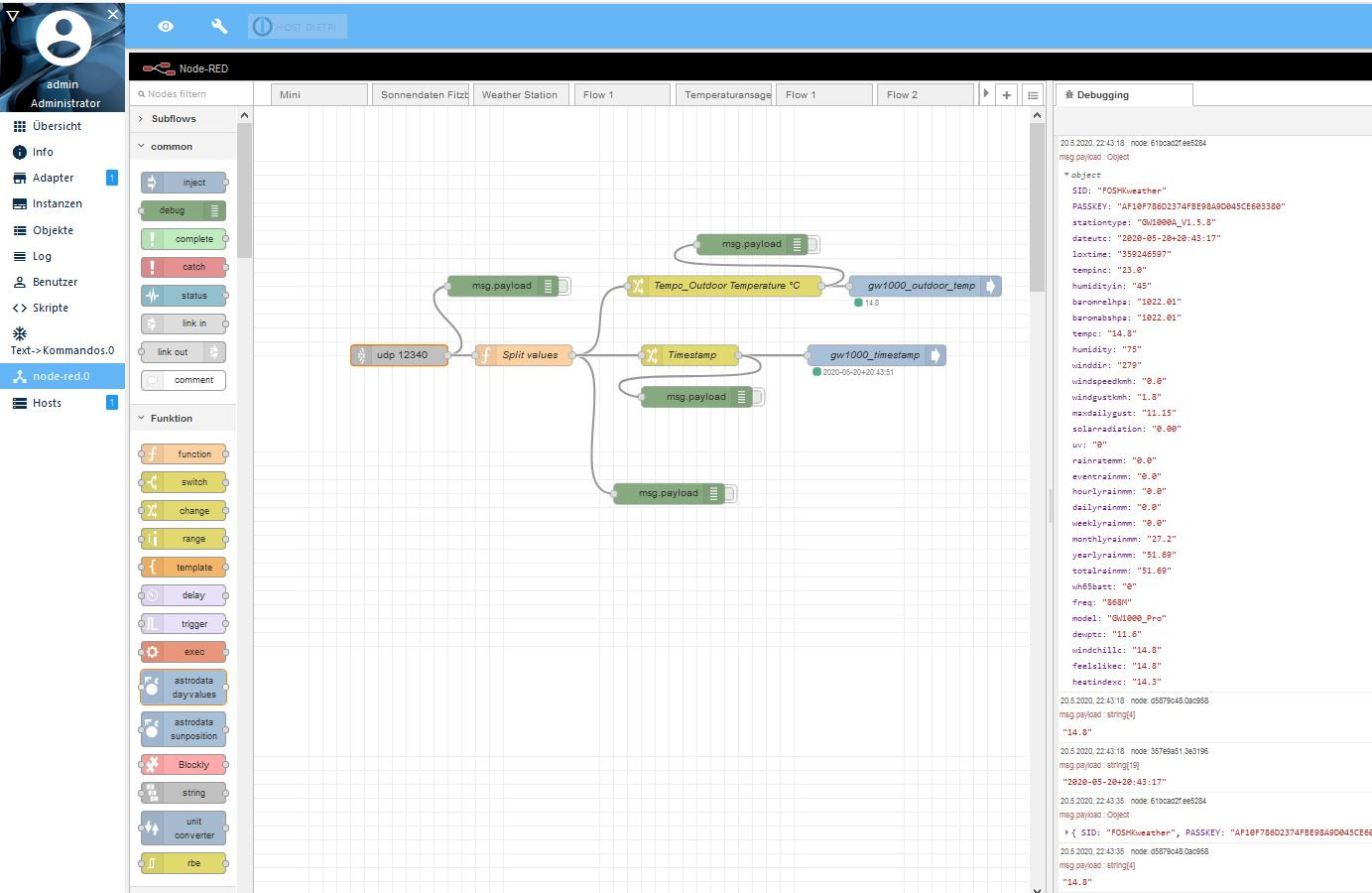Open Skripte in the left sidebar
Viewport: 1372px width, 893px height.
[x=51, y=308]
